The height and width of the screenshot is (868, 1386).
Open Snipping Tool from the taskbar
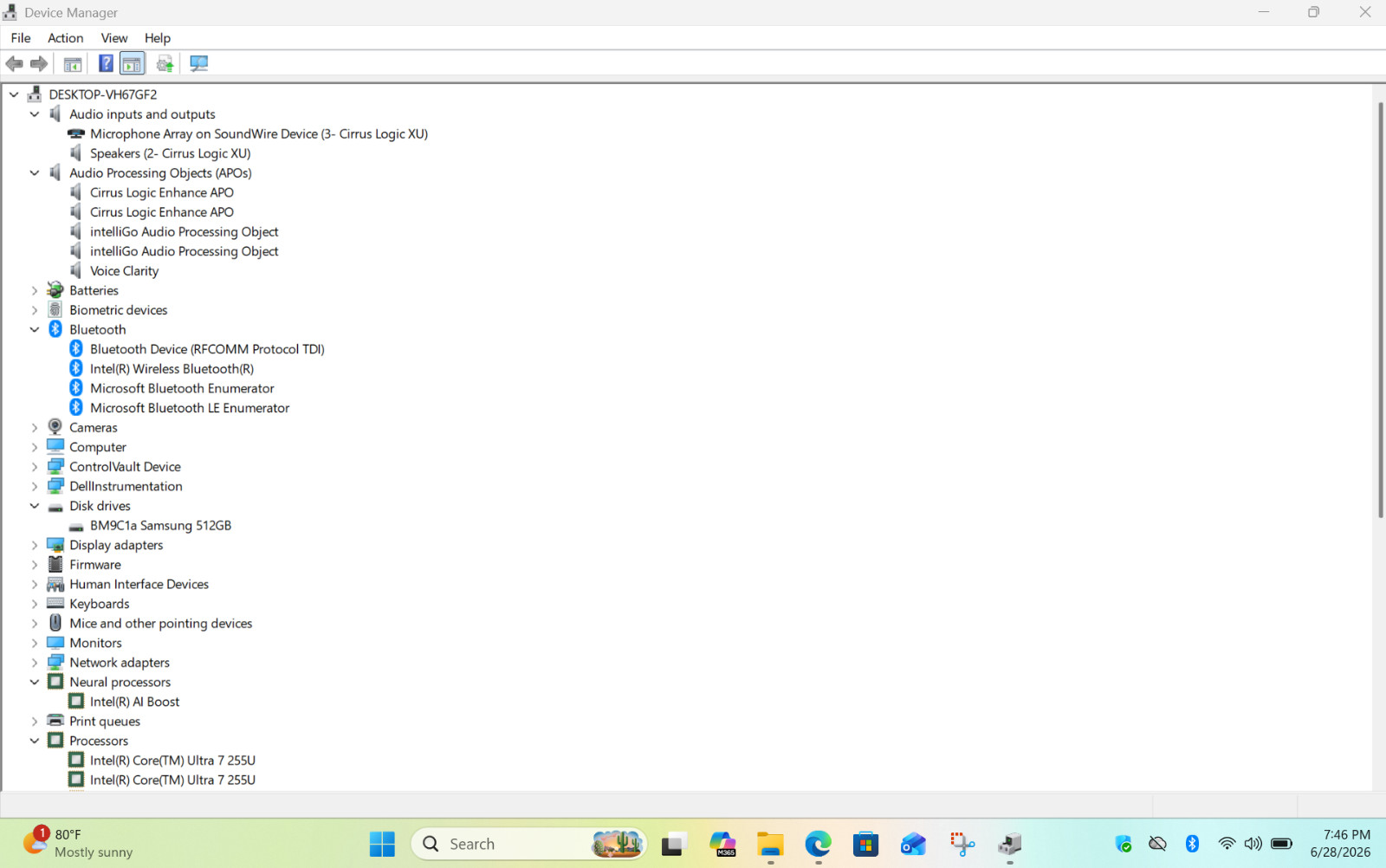coord(962,844)
